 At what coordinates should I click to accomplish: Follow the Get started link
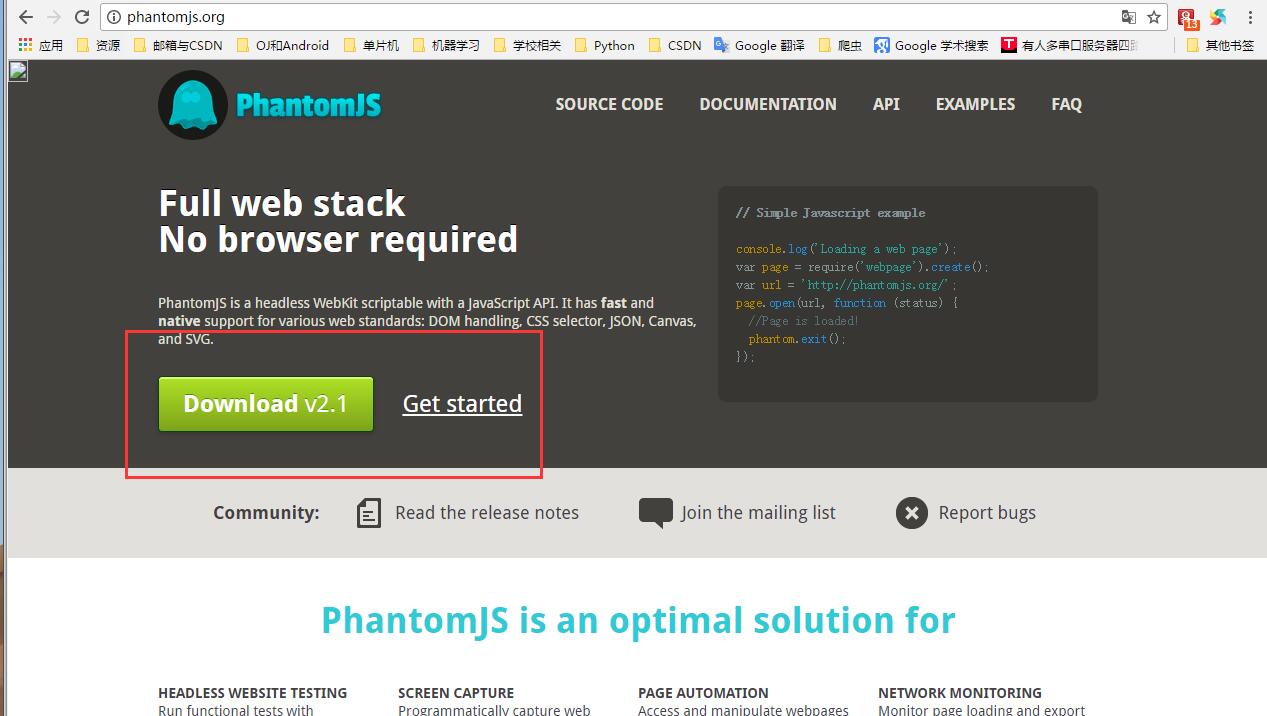pos(462,404)
